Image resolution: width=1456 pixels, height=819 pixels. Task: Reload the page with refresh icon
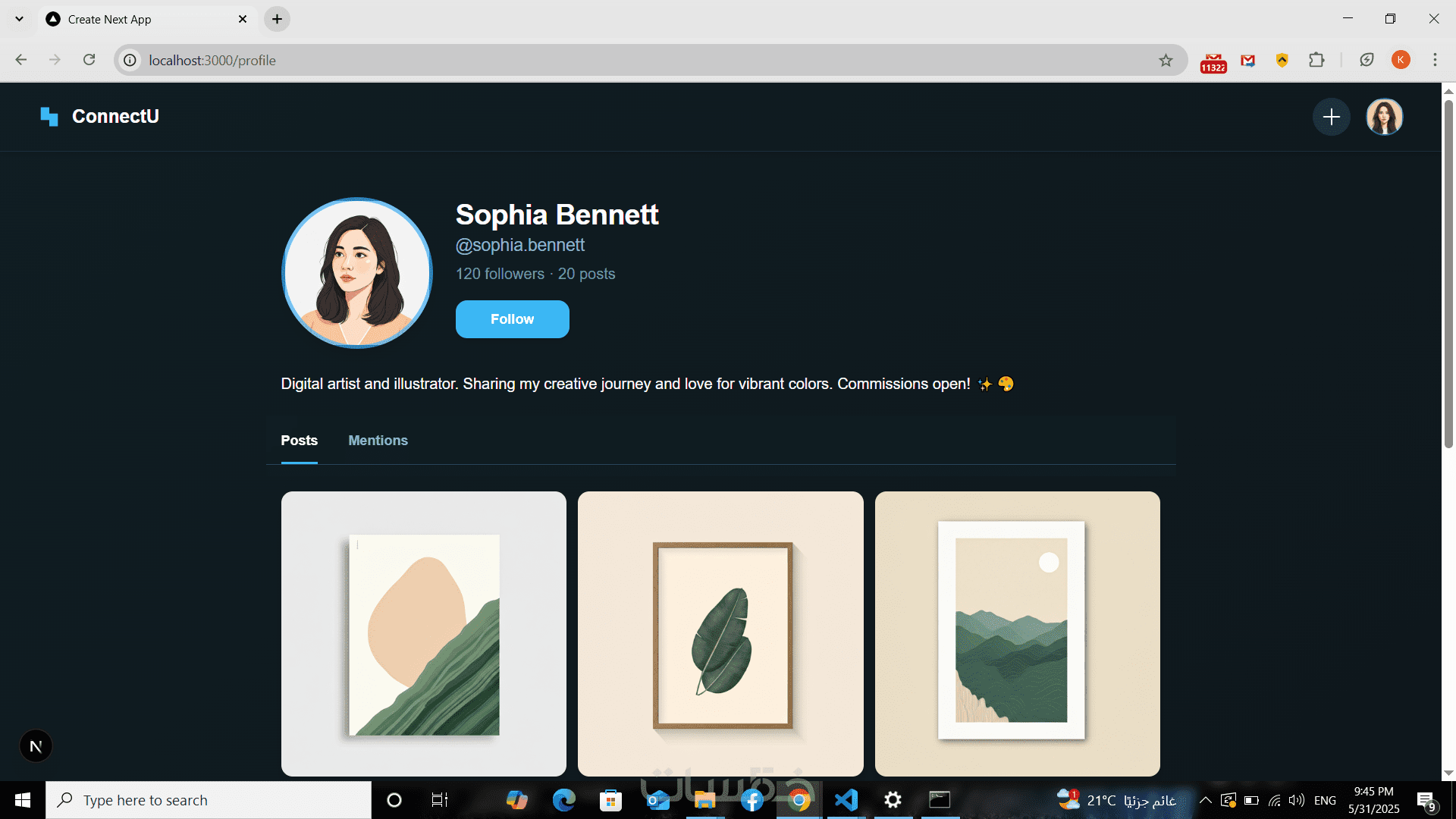point(89,60)
